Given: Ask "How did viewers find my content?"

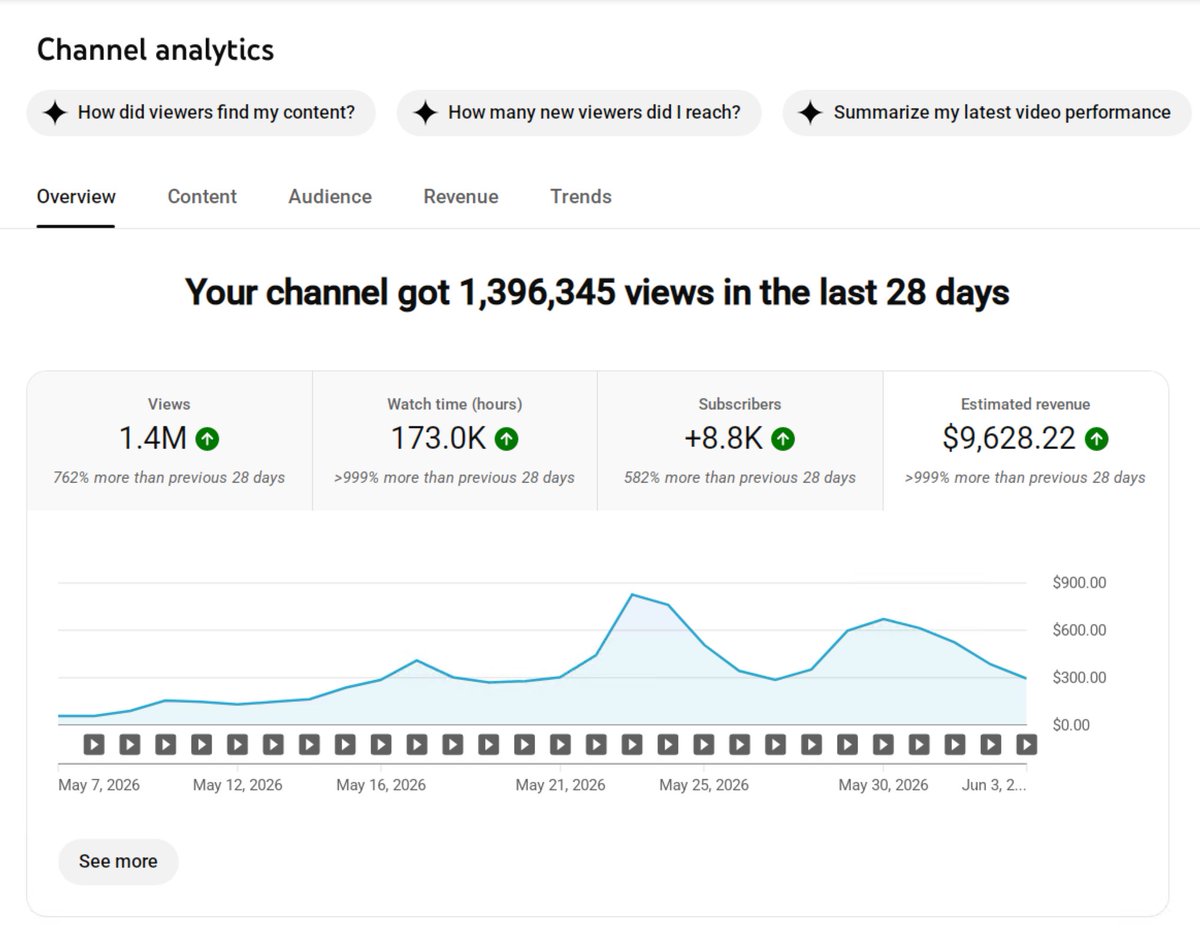Looking at the screenshot, I should tap(201, 112).
